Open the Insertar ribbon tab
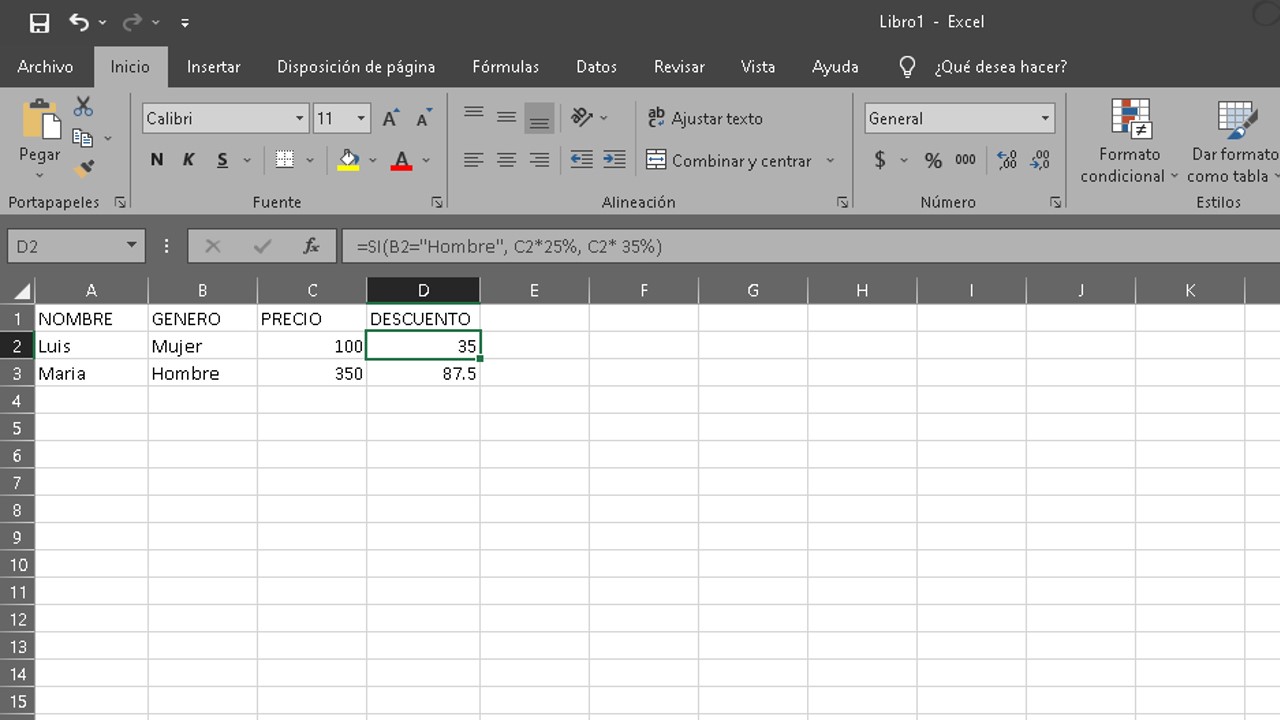The height and width of the screenshot is (720, 1280). (213, 67)
